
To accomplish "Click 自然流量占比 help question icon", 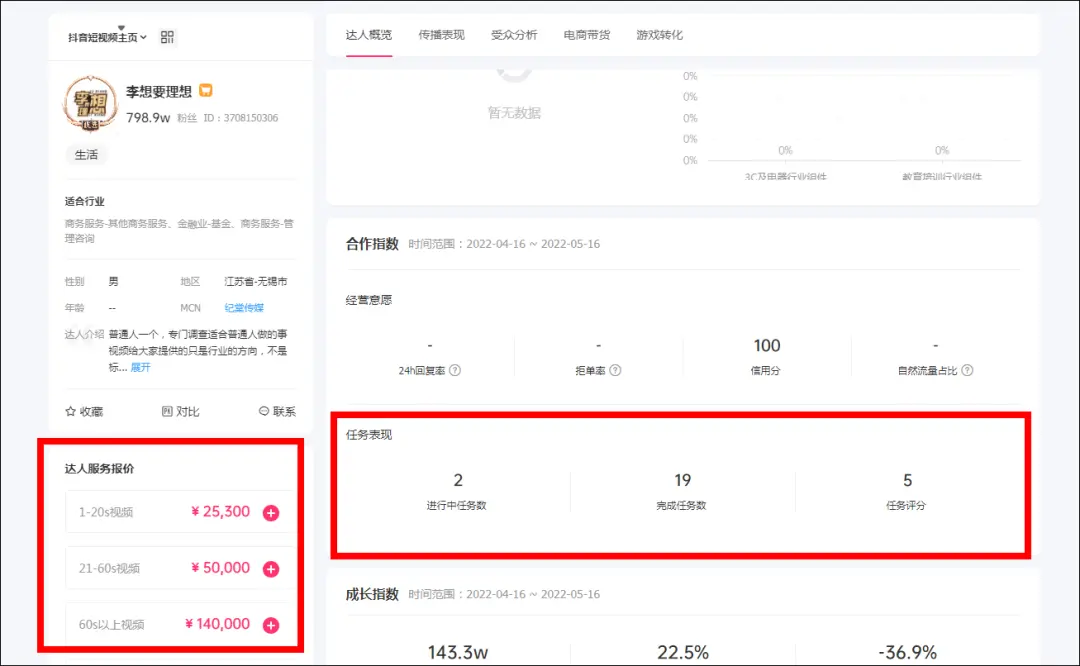I will point(967,370).
